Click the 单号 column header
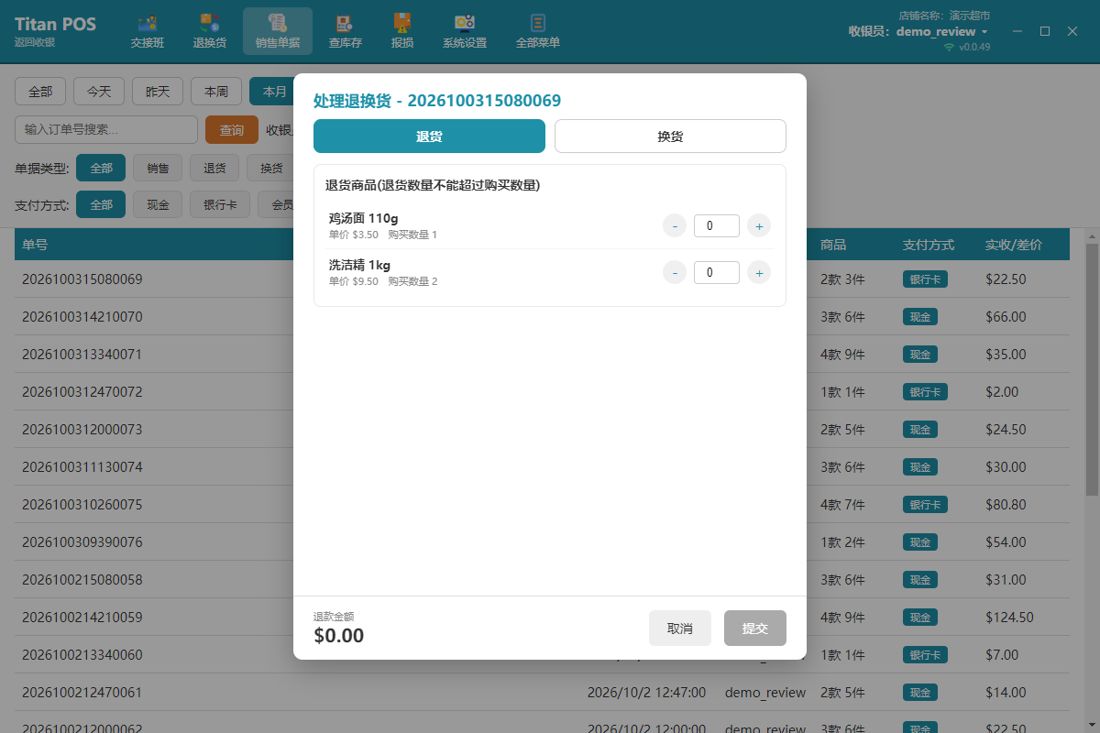This screenshot has width=1100, height=733. coord(35,245)
